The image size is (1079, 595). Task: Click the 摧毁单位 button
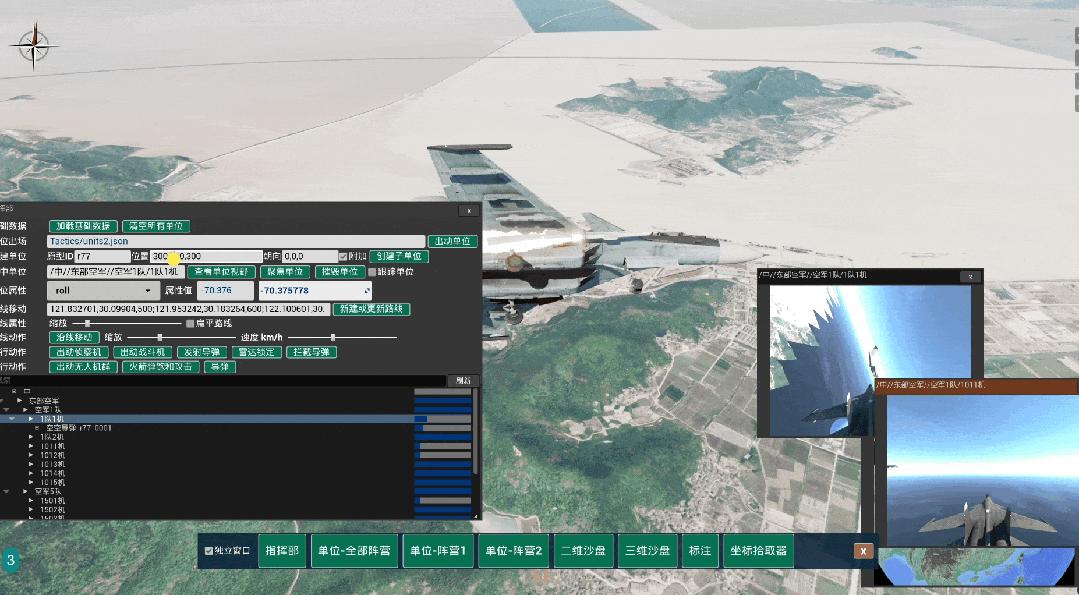[340, 272]
